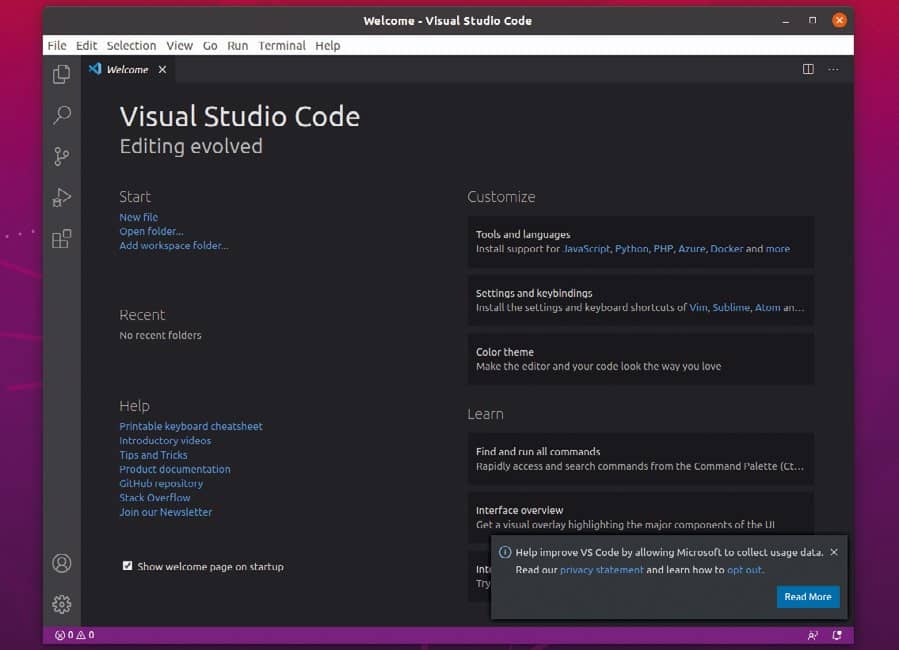Click the Python language link

(x=631, y=249)
